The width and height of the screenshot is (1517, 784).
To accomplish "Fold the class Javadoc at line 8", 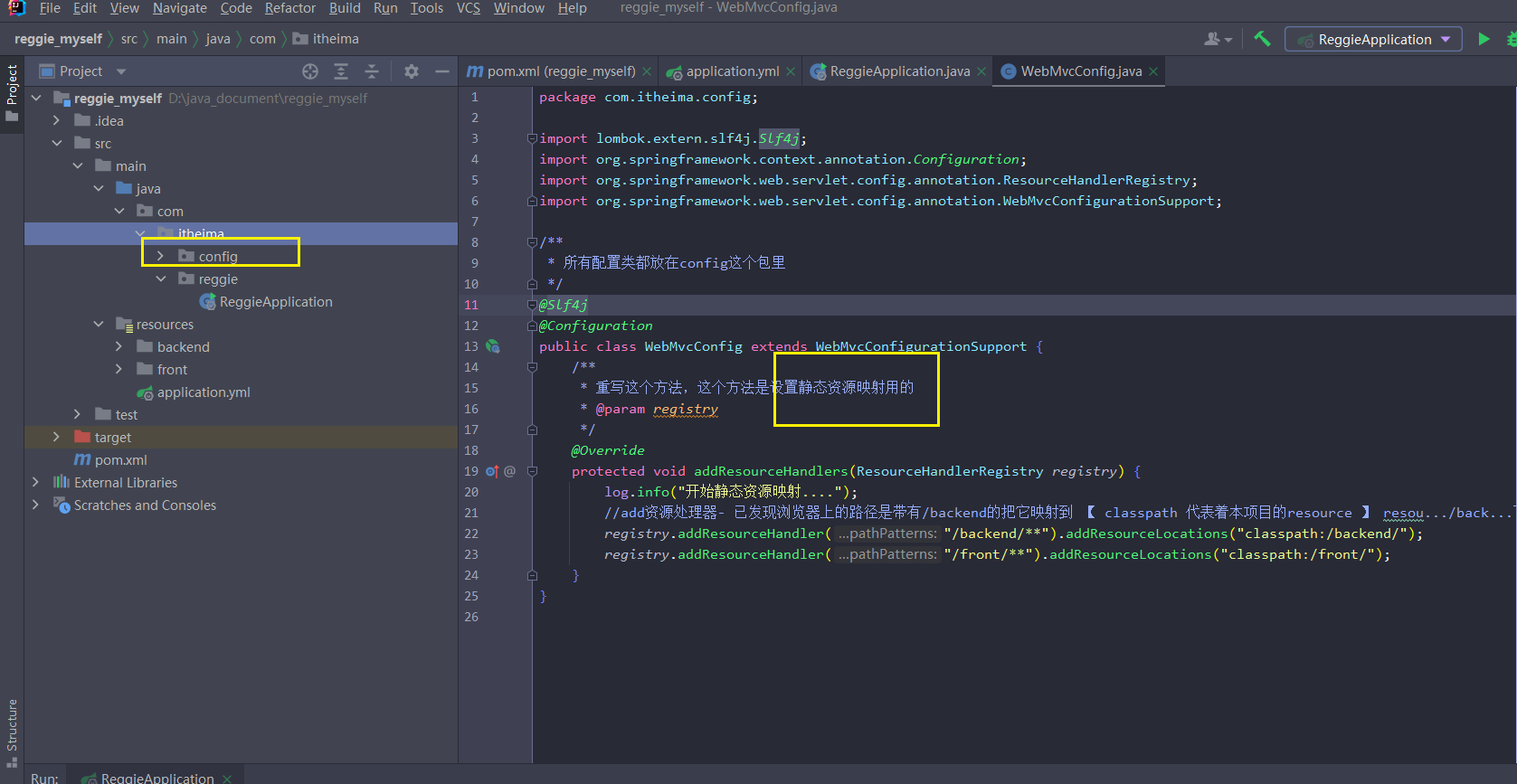I will (532, 242).
